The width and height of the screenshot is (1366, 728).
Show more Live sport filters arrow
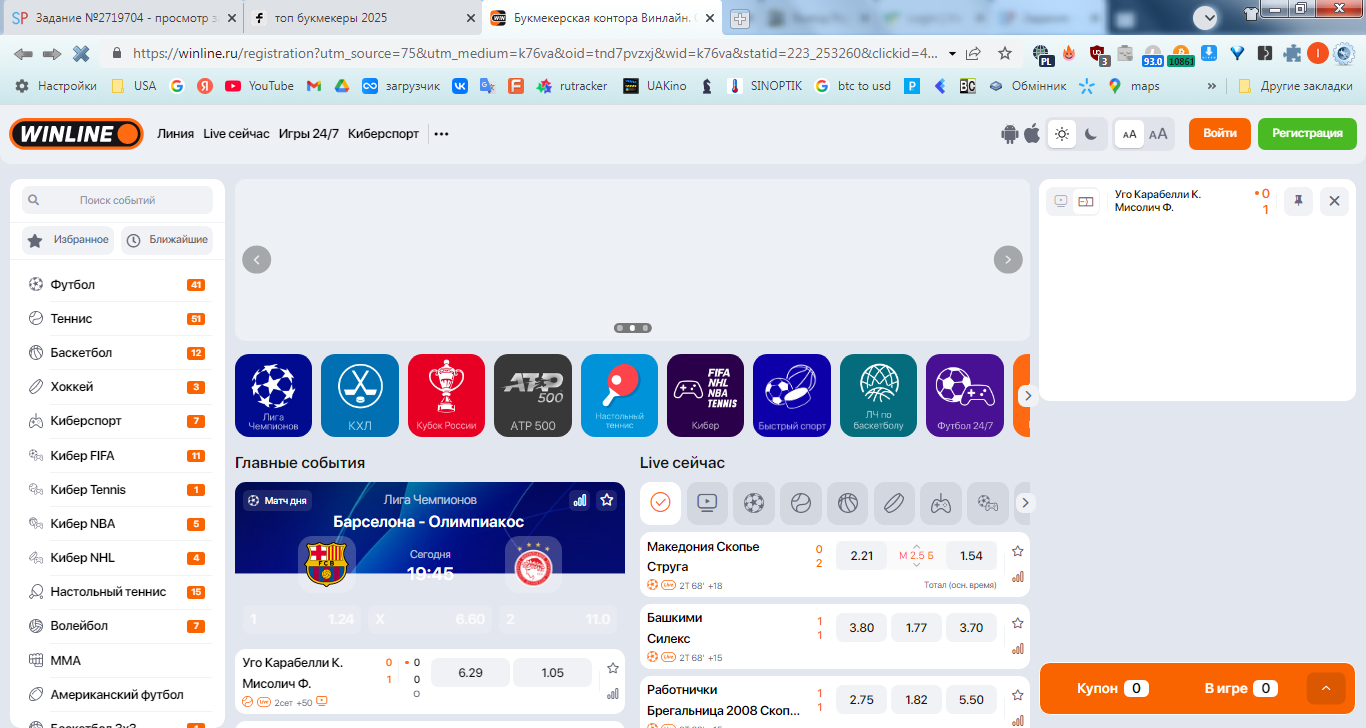pyautogui.click(x=1025, y=503)
